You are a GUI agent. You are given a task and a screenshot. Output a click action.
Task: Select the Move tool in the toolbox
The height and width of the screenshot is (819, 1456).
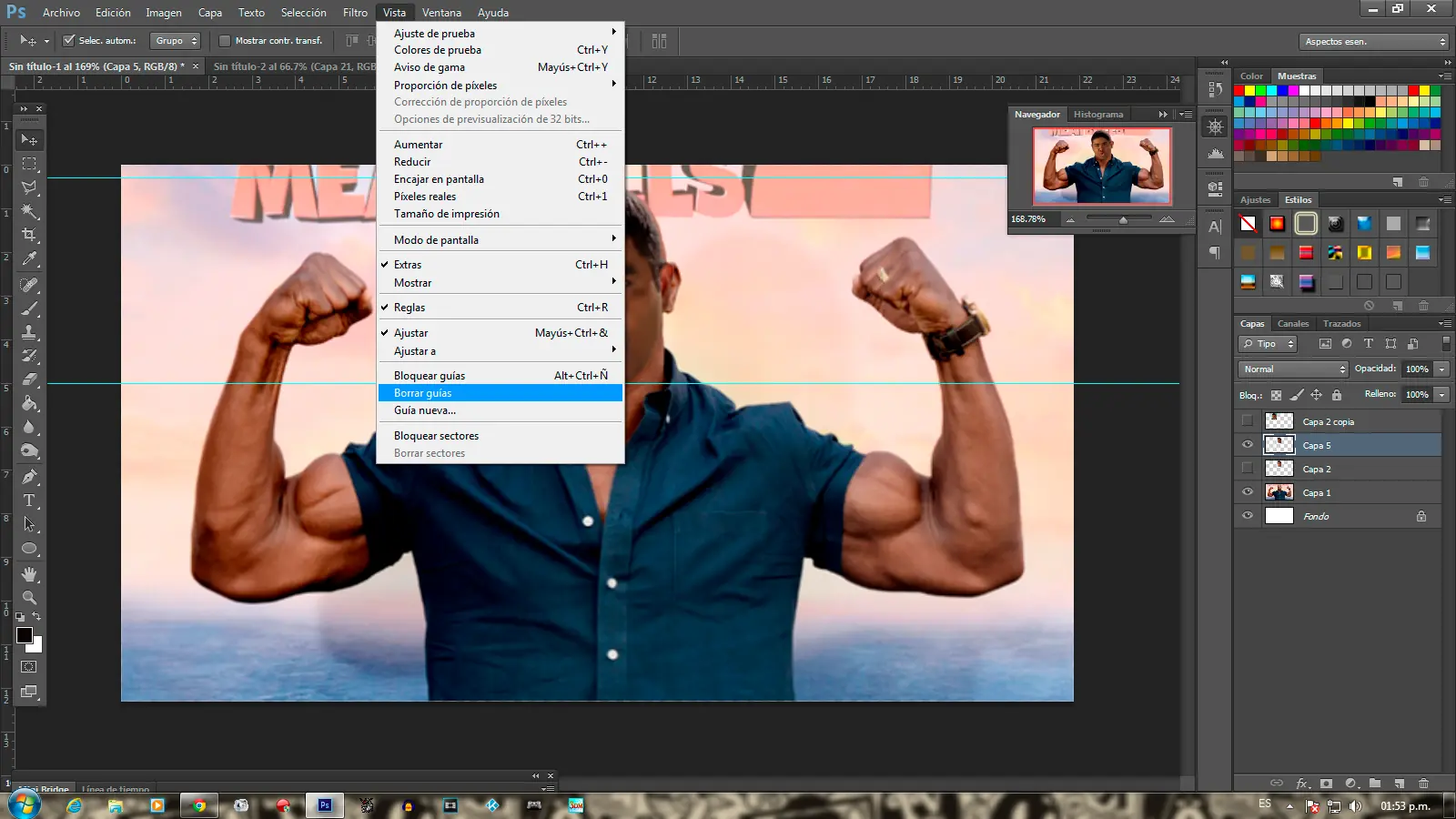29,140
